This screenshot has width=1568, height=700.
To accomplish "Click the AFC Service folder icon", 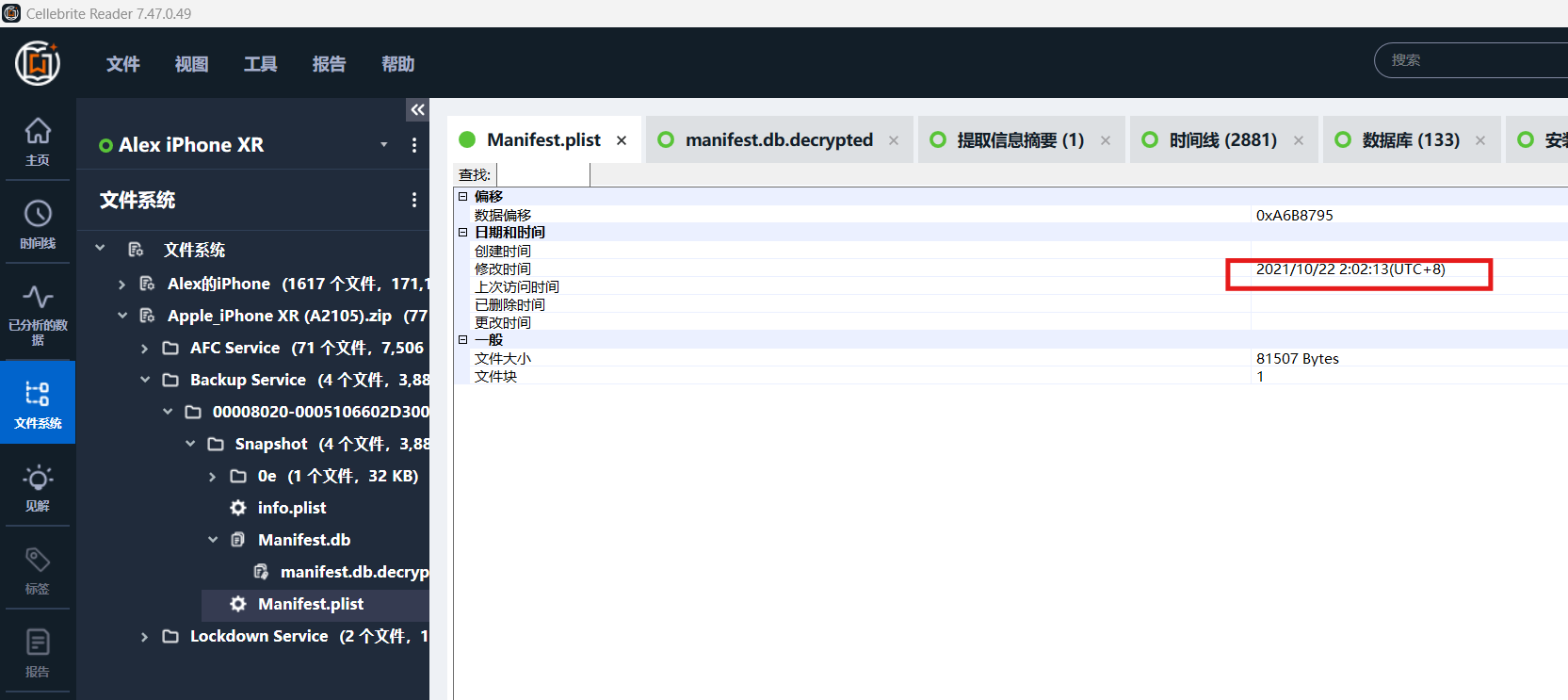I will 170,348.
